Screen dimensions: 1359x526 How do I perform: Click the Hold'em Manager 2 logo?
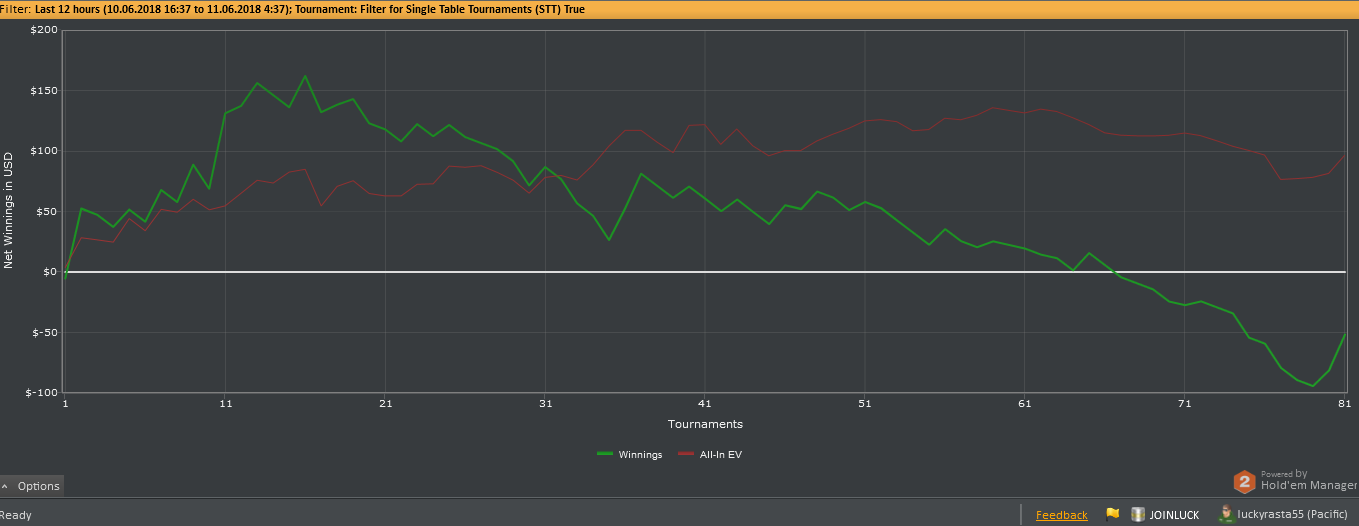point(1244,482)
